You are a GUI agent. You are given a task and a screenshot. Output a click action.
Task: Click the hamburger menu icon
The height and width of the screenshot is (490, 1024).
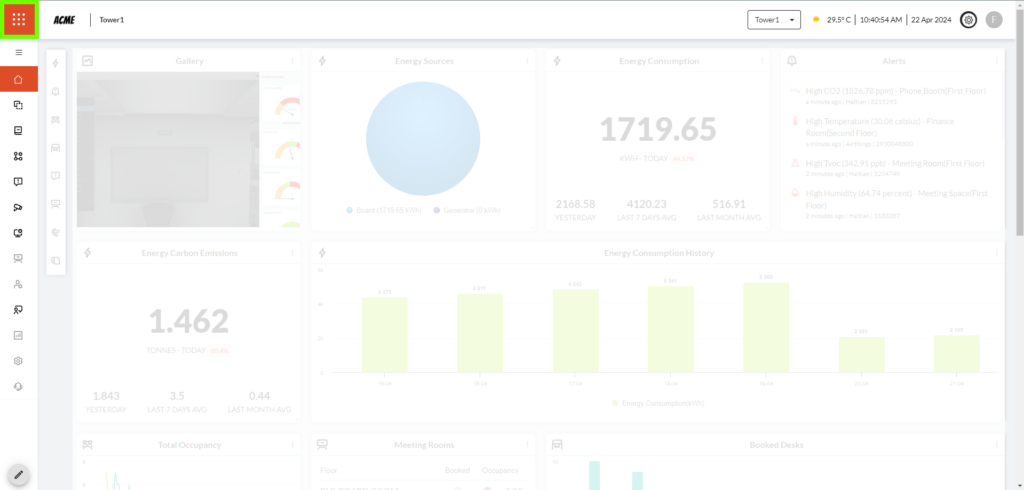[19, 52]
